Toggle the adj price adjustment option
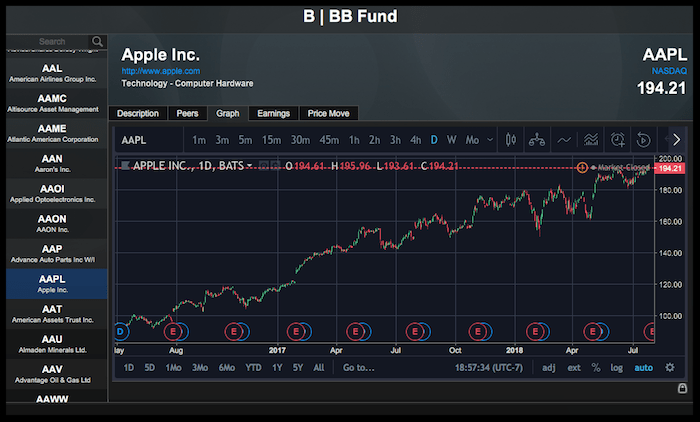The height and width of the screenshot is (422, 700). [549, 368]
